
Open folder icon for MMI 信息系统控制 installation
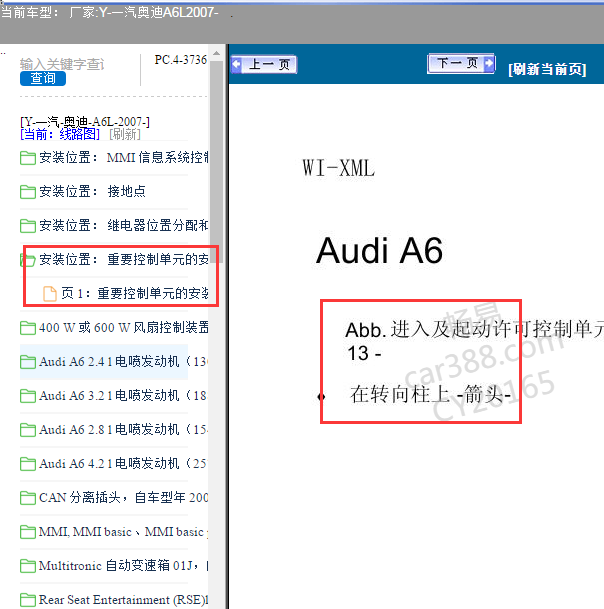click(x=28, y=158)
